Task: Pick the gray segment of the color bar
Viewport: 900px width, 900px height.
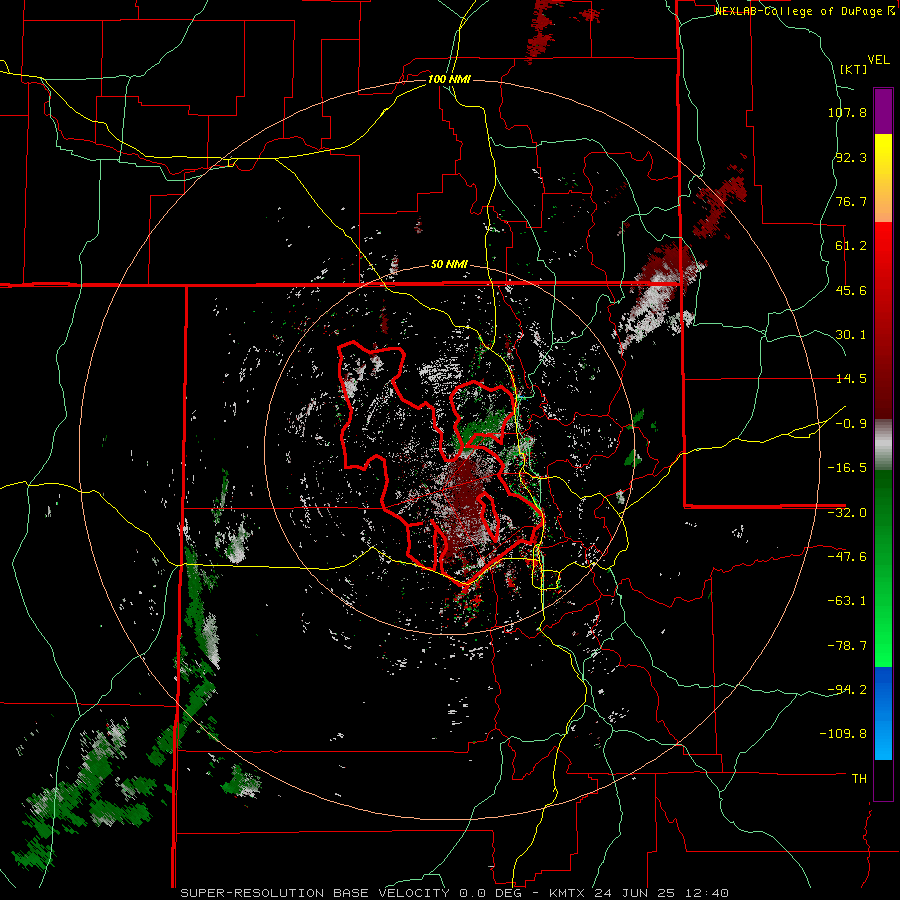Action: 883,445
